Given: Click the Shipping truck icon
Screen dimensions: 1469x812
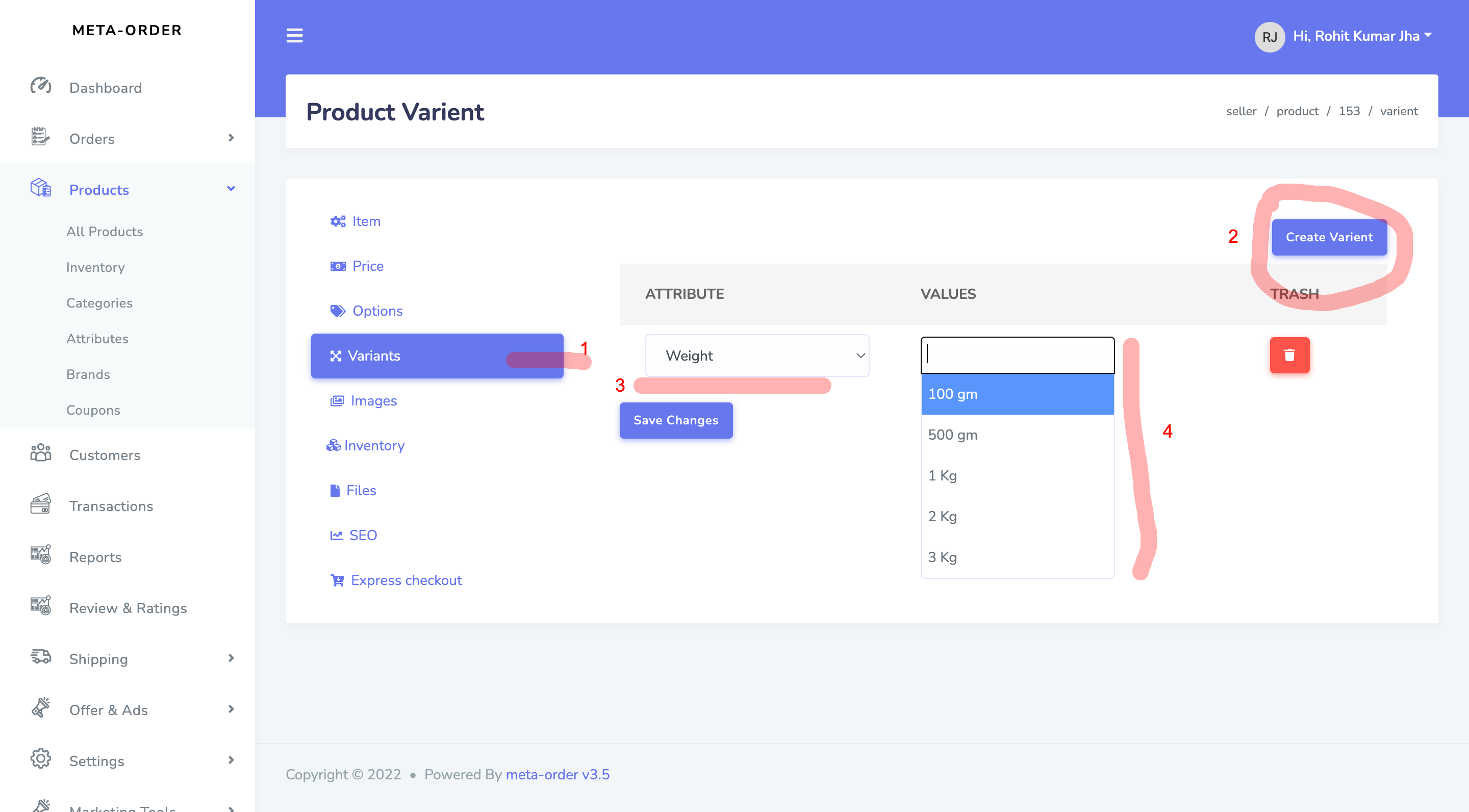Looking at the screenshot, I should (x=40, y=657).
